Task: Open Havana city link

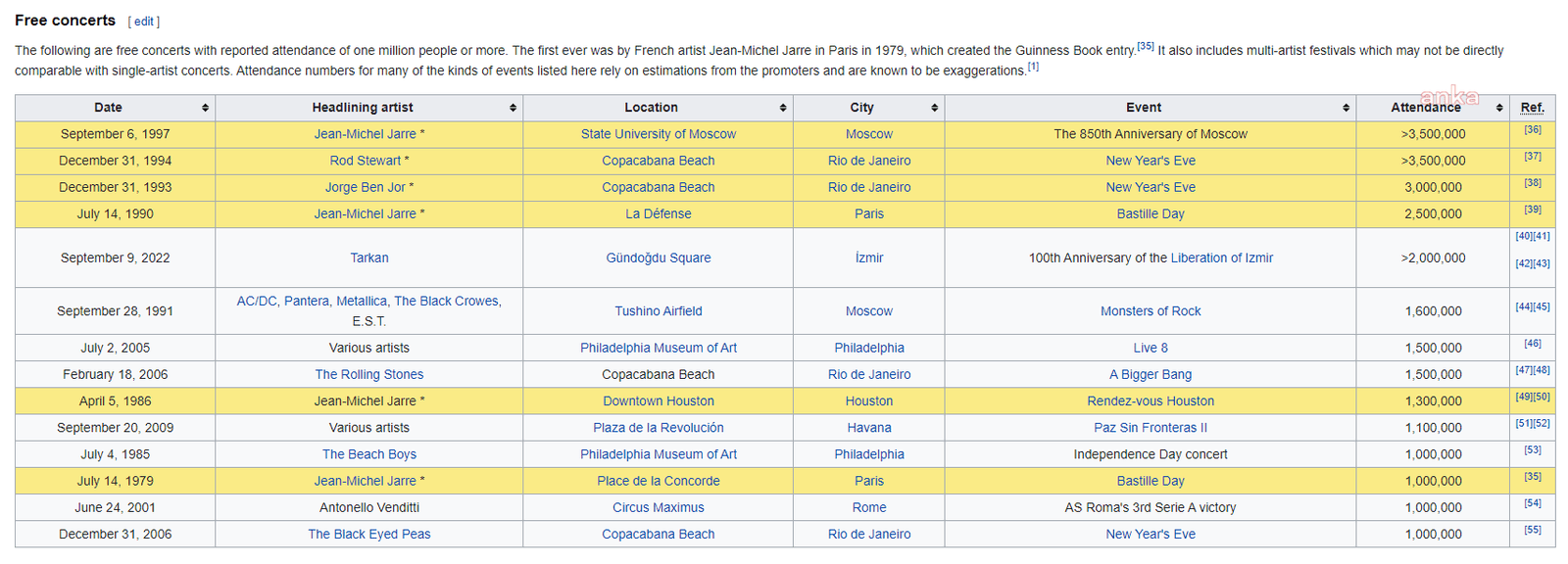Action: (869, 428)
